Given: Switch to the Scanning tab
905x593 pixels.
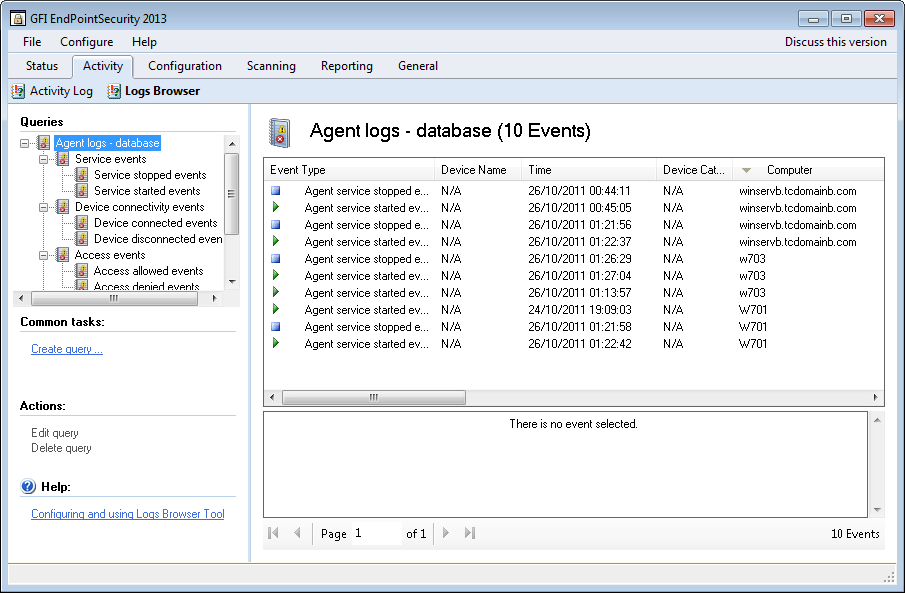Looking at the screenshot, I should tap(271, 66).
